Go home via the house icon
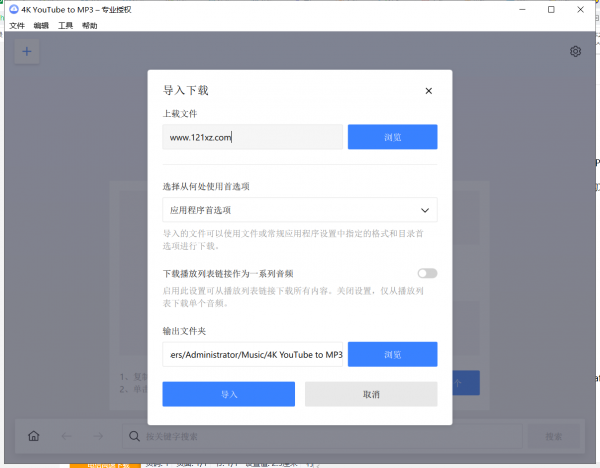This screenshot has width=600, height=468. click(x=34, y=436)
